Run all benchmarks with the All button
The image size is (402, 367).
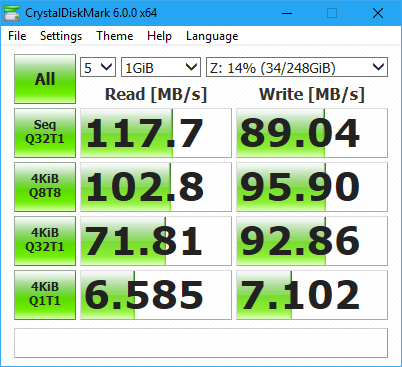[x=45, y=79]
